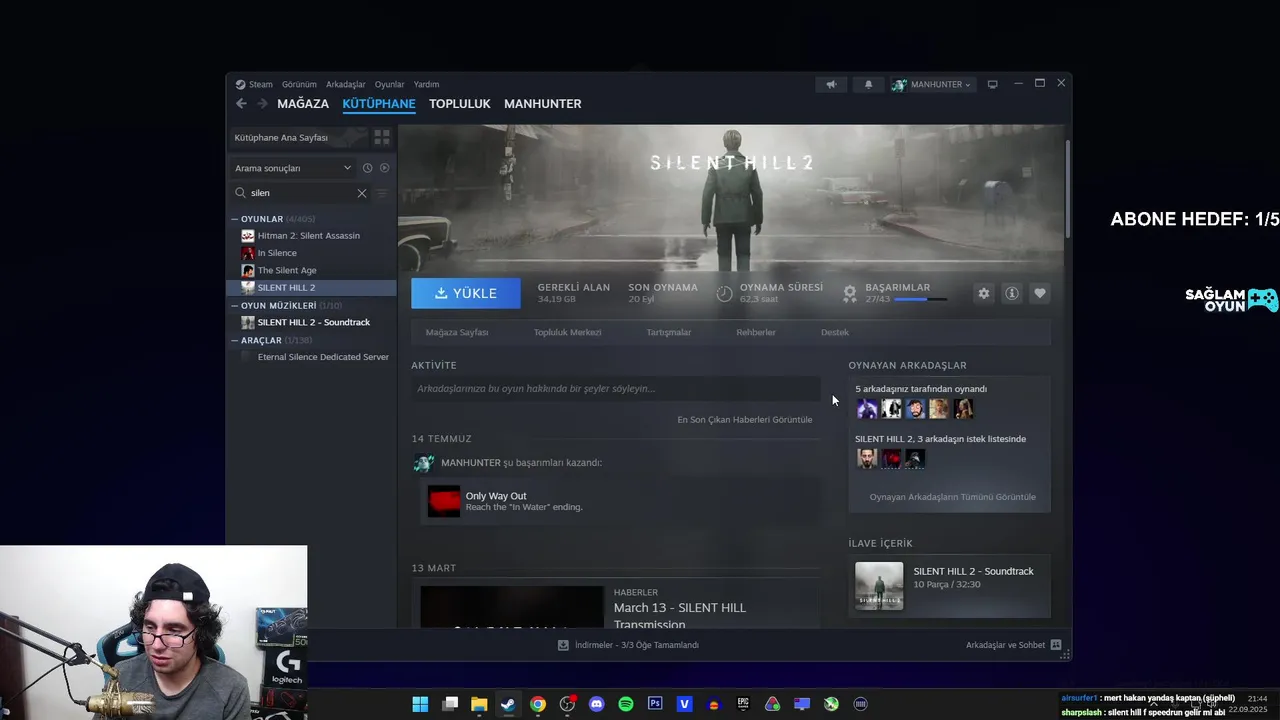Open the game info icon

click(1012, 293)
